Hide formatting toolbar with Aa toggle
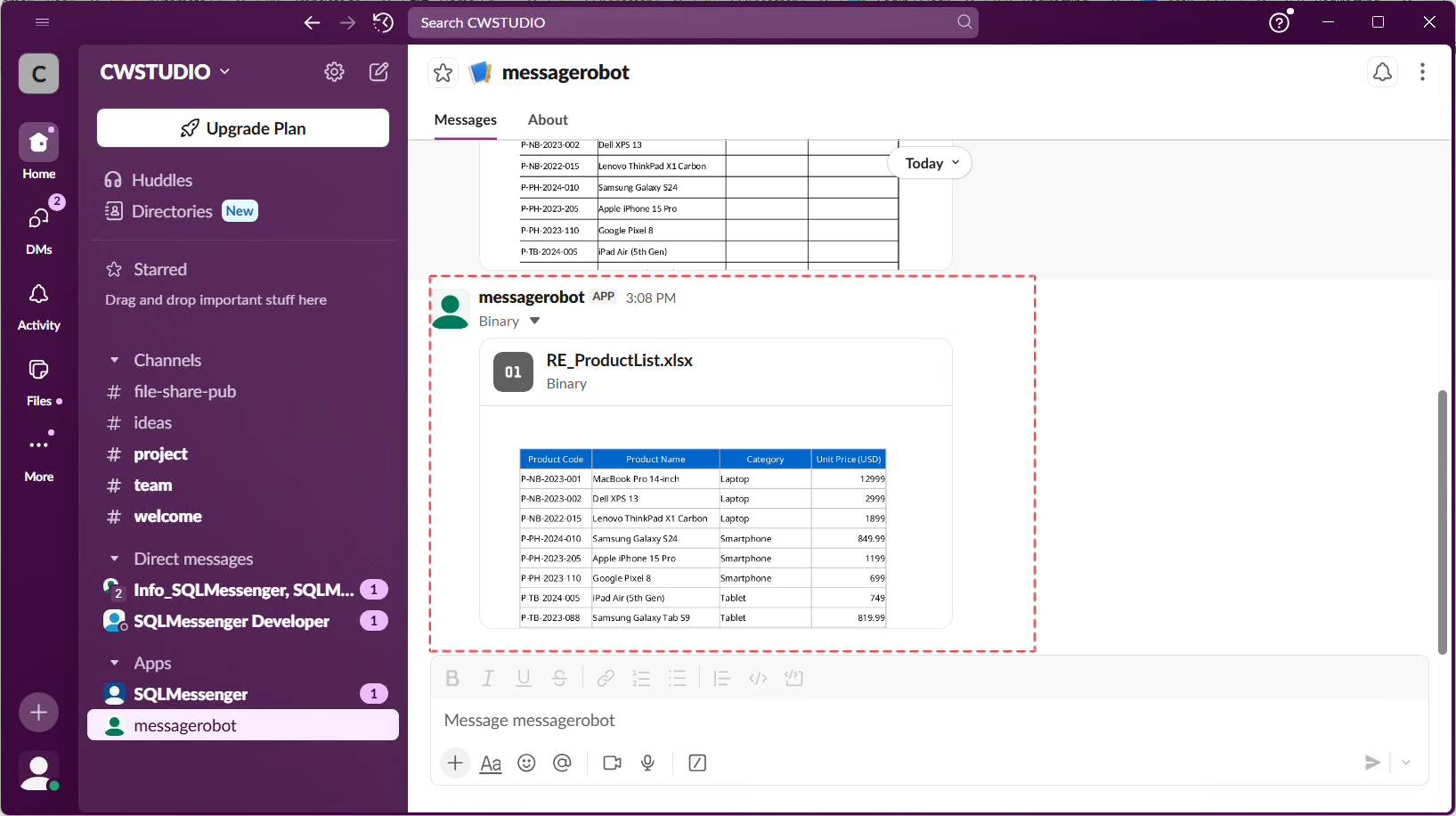1456x816 pixels. (490, 763)
